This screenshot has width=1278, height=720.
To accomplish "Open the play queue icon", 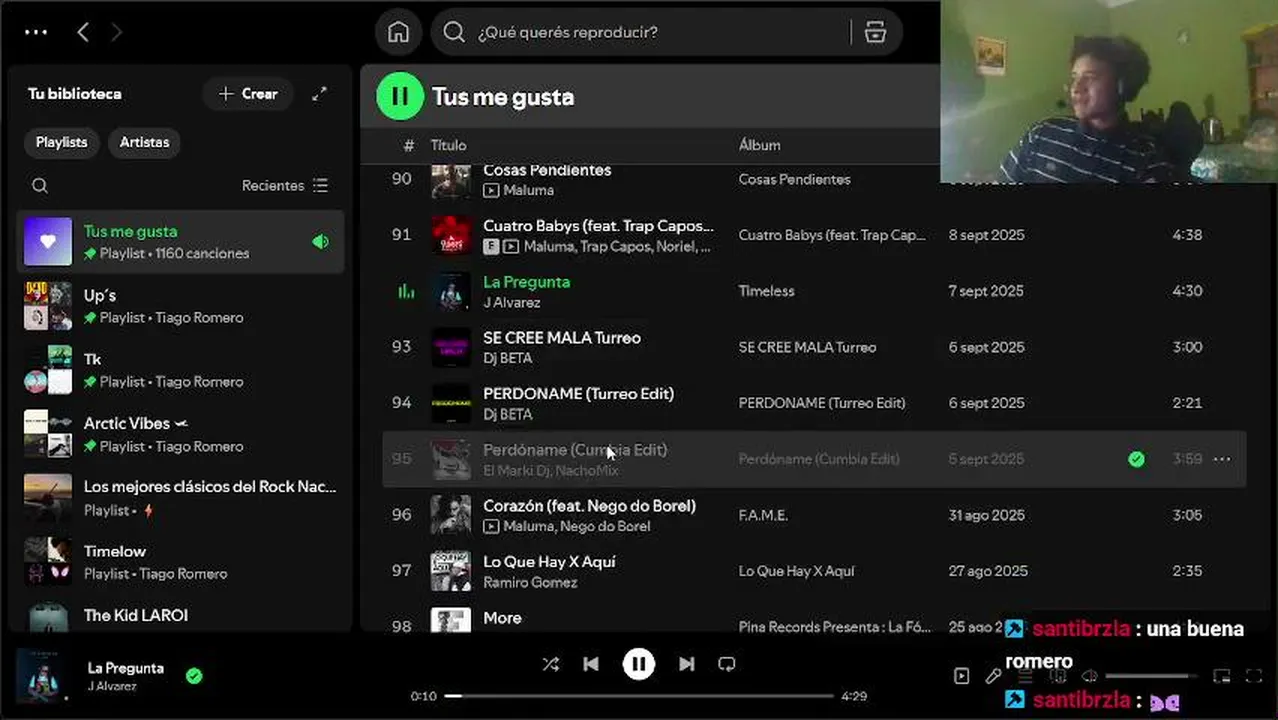I will [1025, 676].
